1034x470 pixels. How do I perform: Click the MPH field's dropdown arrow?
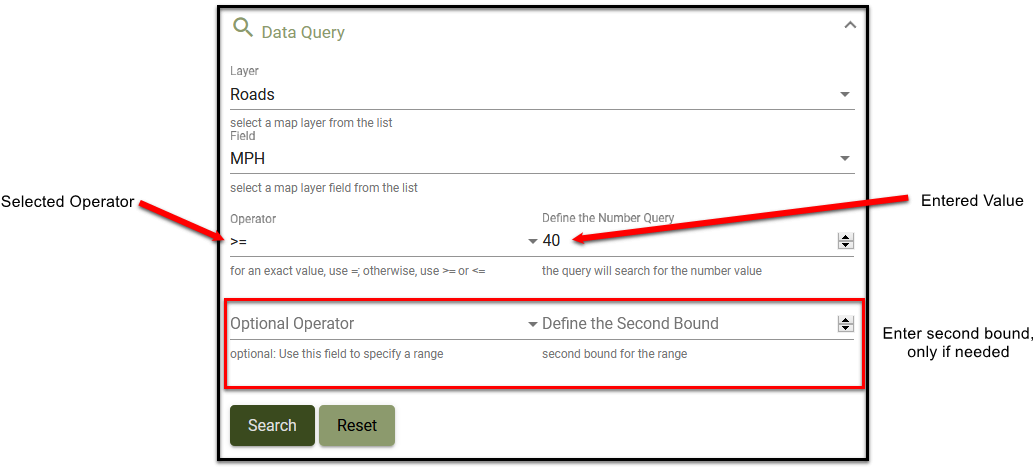coord(845,159)
